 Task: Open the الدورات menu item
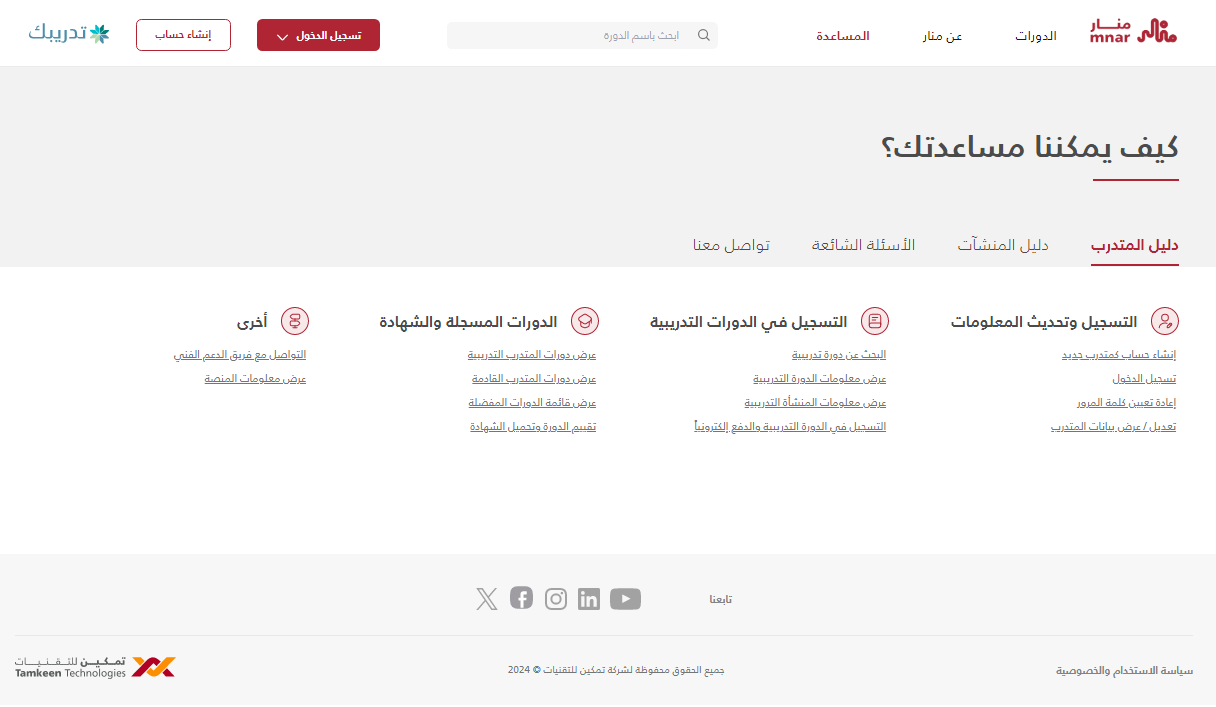pos(1036,36)
